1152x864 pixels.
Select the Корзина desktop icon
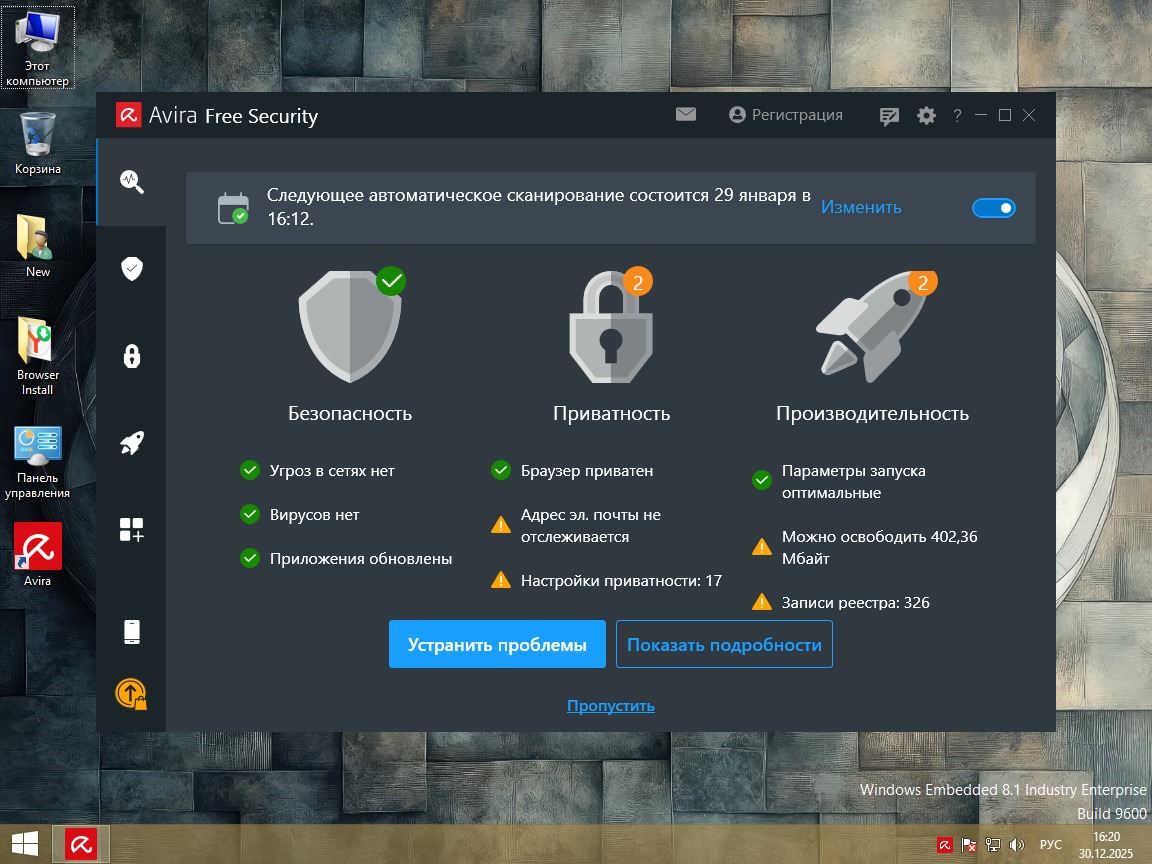[x=37, y=143]
